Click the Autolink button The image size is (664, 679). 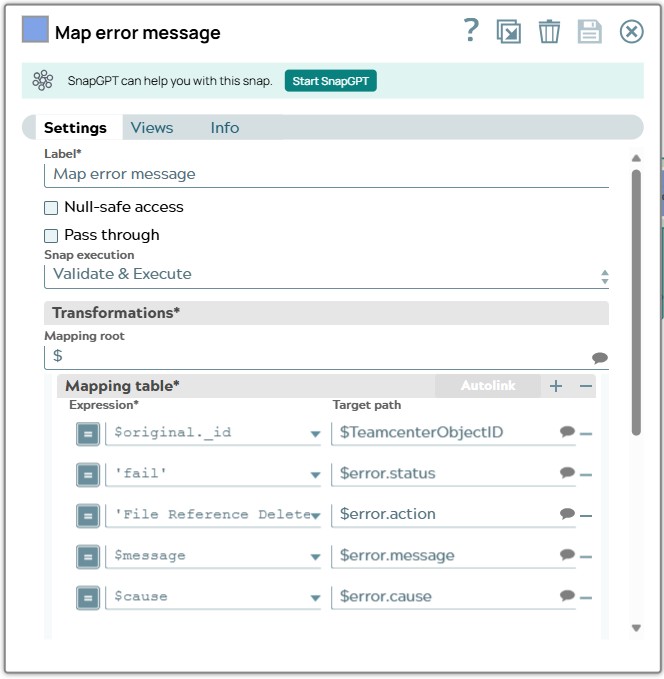[x=488, y=385]
